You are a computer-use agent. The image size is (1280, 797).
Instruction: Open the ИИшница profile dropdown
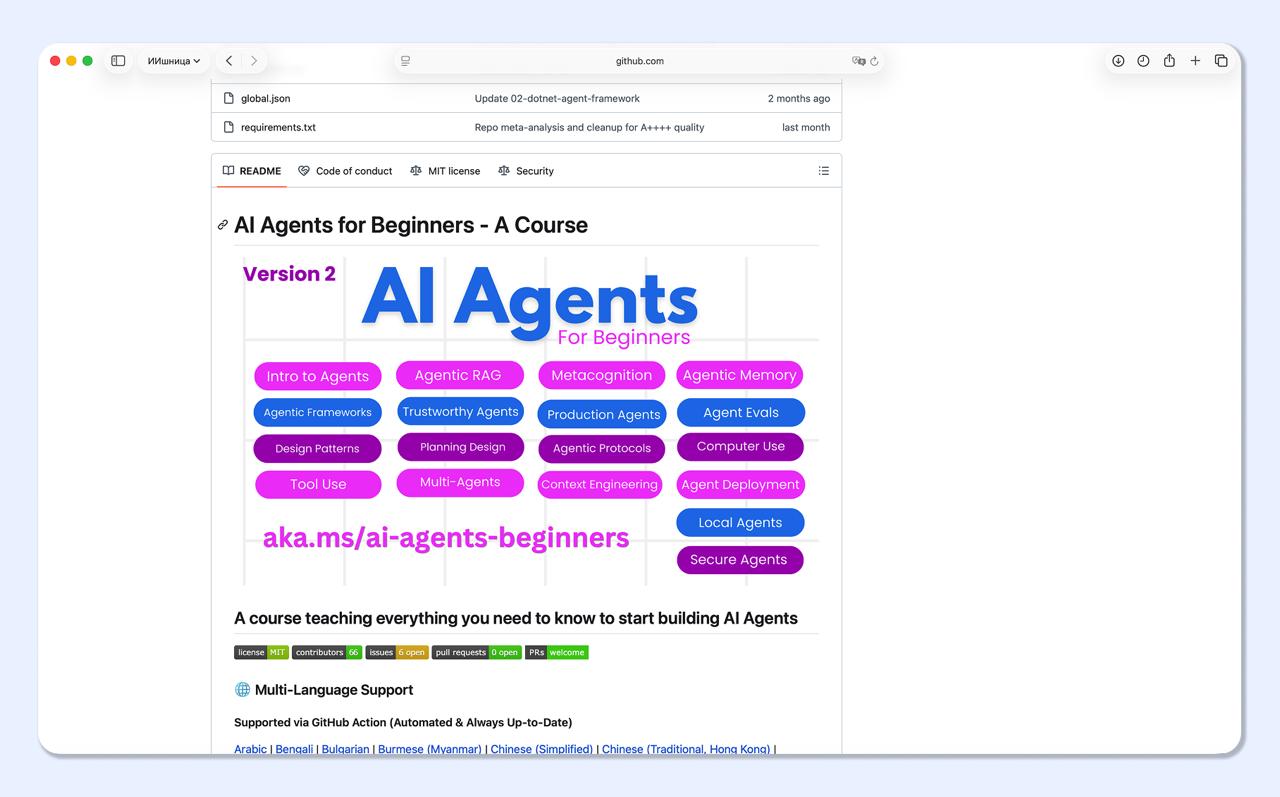[x=174, y=61]
